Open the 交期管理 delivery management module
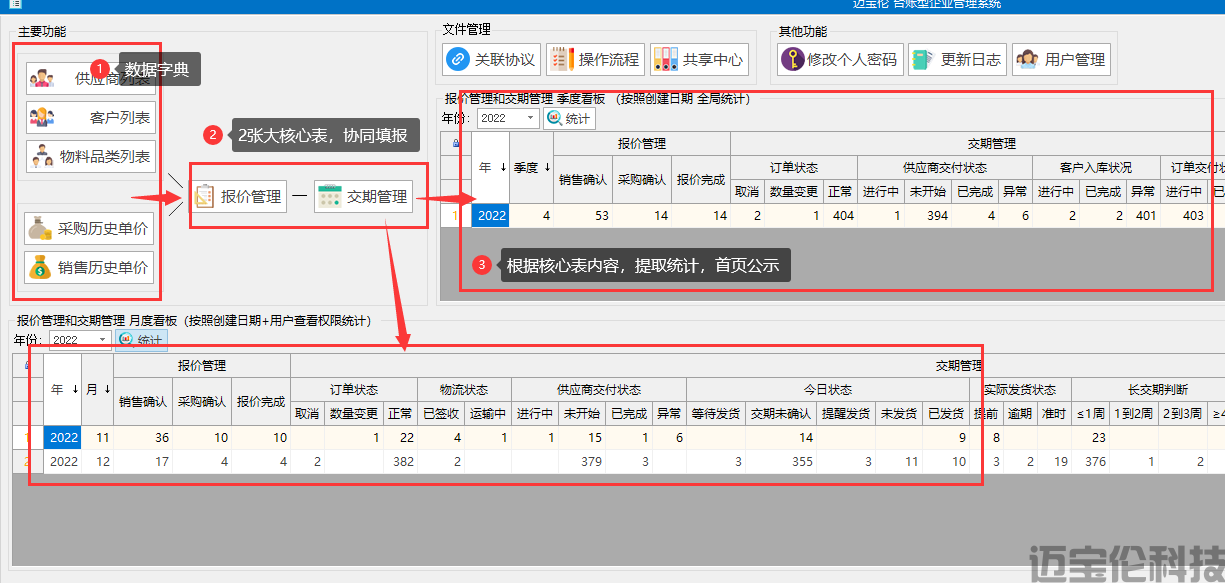Viewport: 1225px width, 583px height. point(364,197)
